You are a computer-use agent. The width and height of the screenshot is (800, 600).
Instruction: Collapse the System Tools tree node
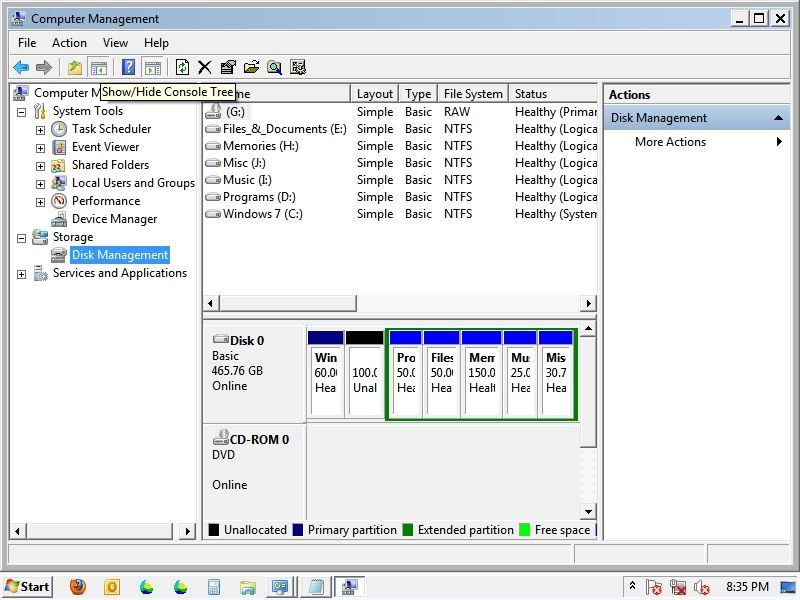(x=22, y=112)
